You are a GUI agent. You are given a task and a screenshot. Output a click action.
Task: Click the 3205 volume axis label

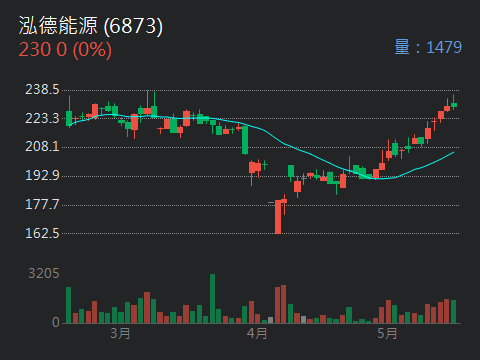pos(44,273)
